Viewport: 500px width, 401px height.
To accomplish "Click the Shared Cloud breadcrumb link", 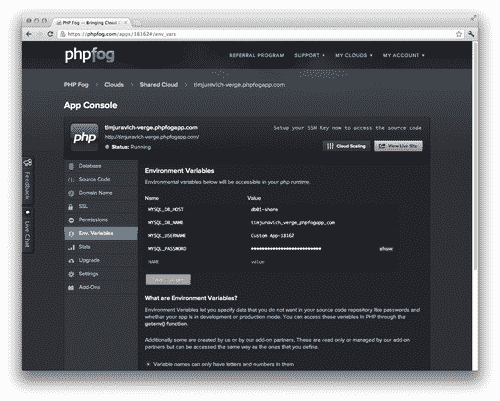I will point(159,85).
